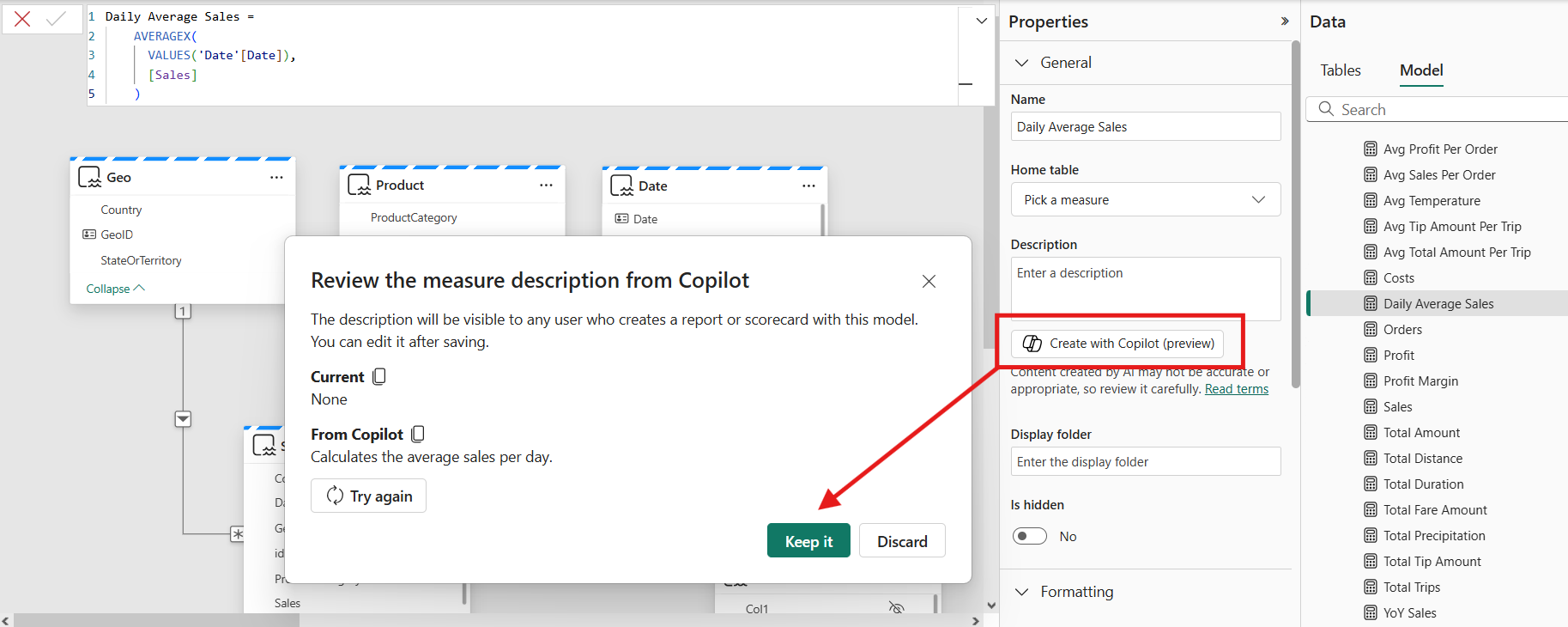Open the Read terms link

(x=1236, y=389)
